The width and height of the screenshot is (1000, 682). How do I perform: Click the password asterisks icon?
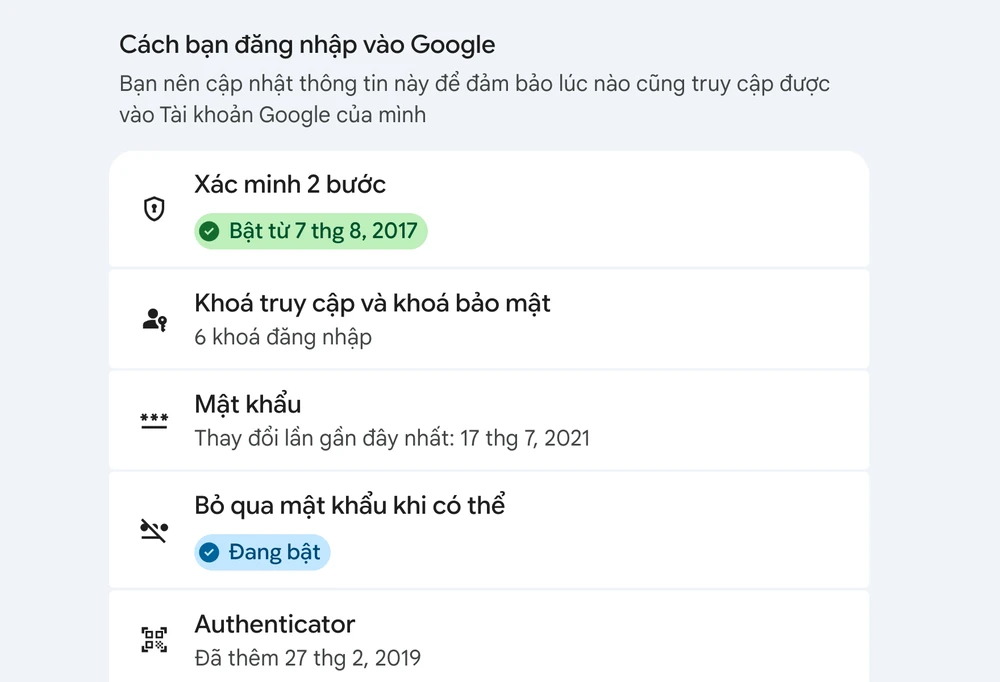[153, 420]
